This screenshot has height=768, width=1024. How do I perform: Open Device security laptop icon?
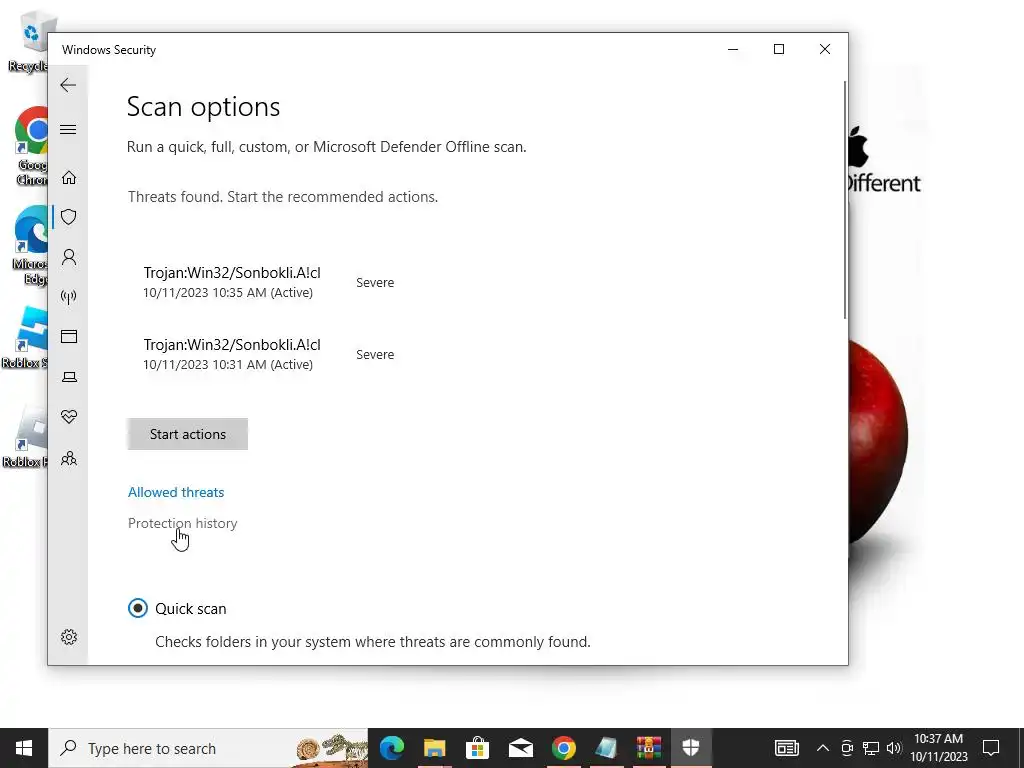(69, 377)
